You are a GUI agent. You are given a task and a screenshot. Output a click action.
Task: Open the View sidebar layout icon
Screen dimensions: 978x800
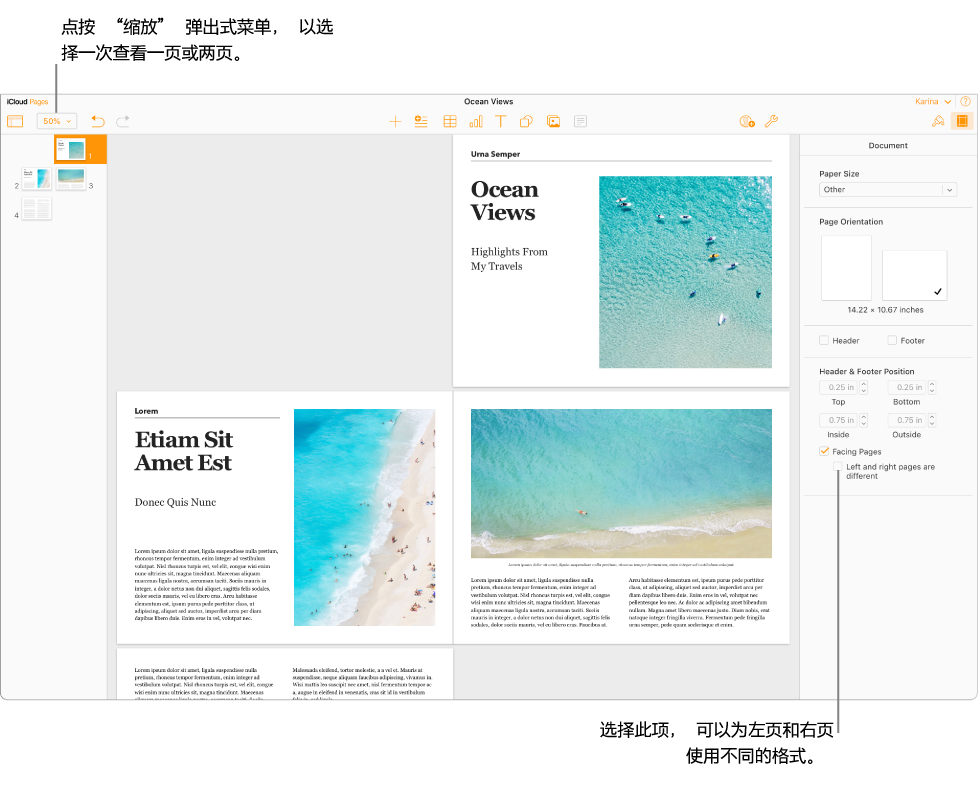coord(15,121)
